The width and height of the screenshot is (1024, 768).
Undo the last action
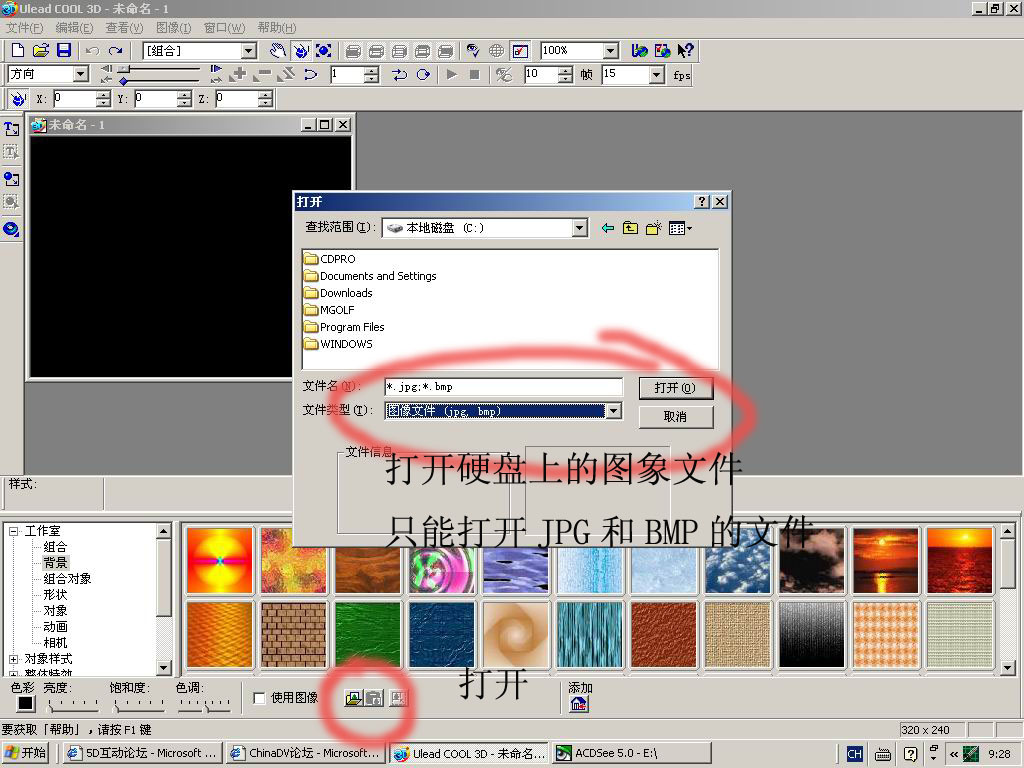92,50
